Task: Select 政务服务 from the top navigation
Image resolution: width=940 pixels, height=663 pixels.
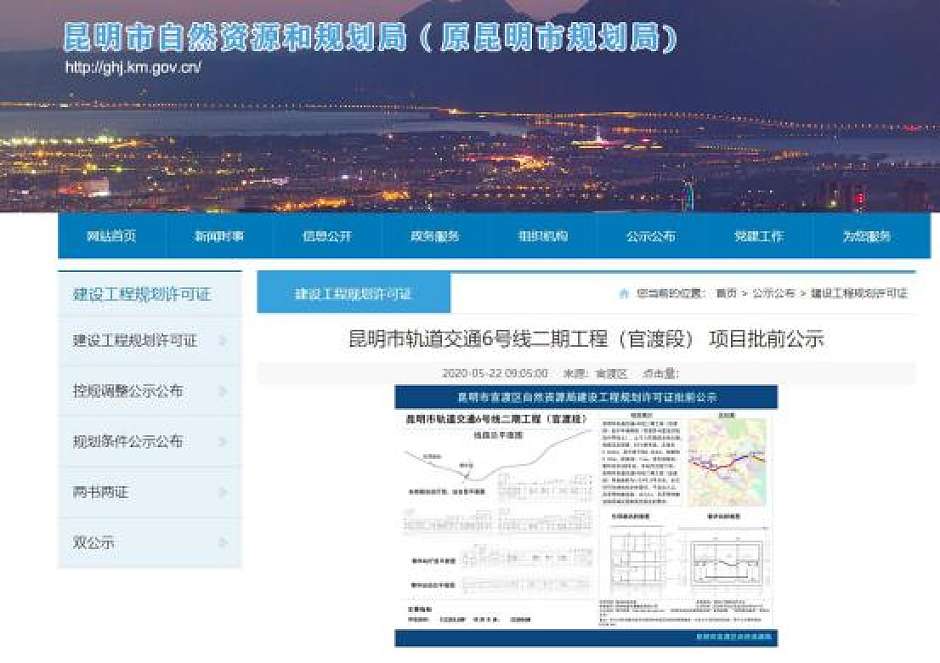Action: [435, 237]
